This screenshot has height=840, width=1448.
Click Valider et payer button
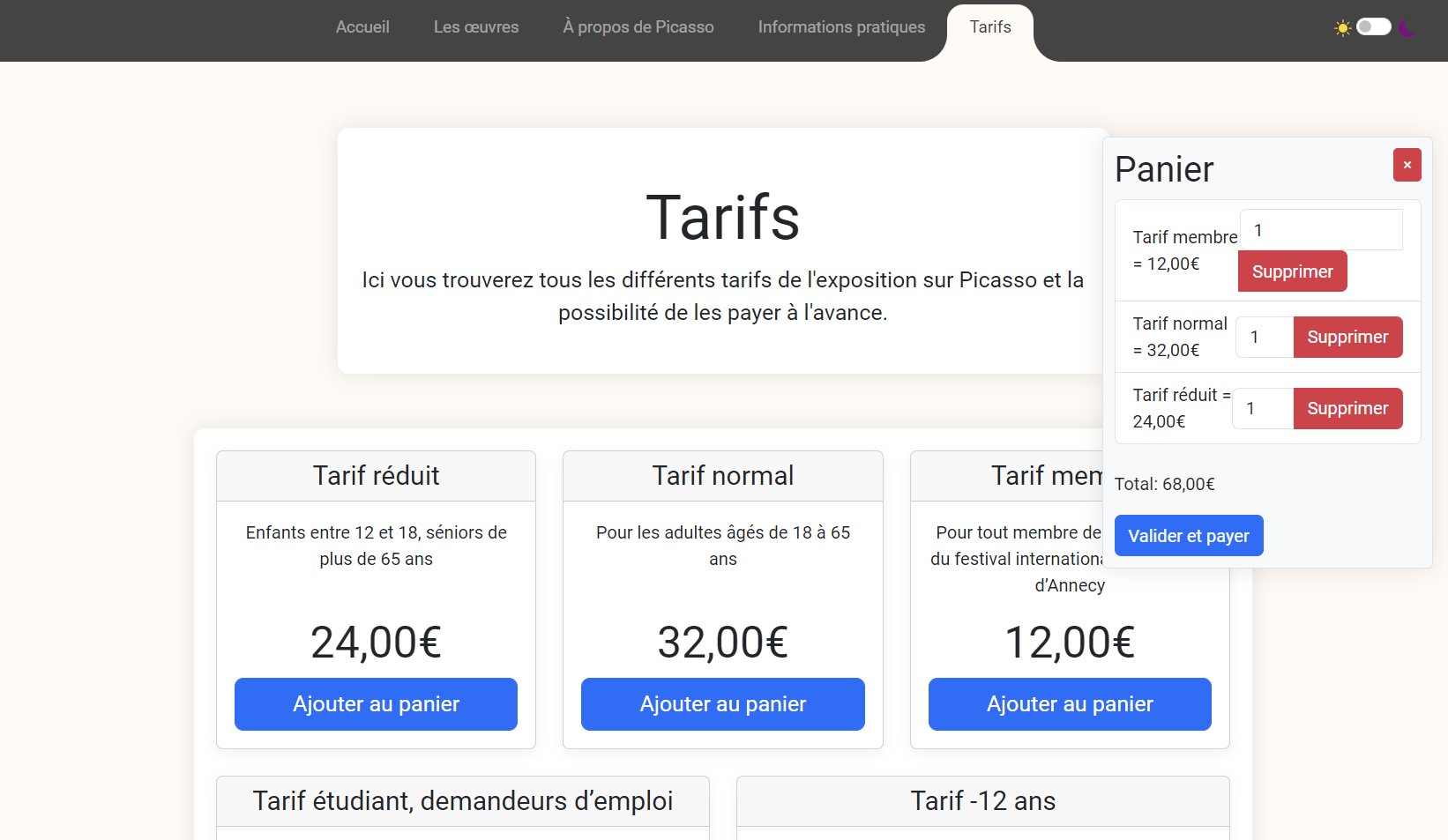[x=1189, y=536]
